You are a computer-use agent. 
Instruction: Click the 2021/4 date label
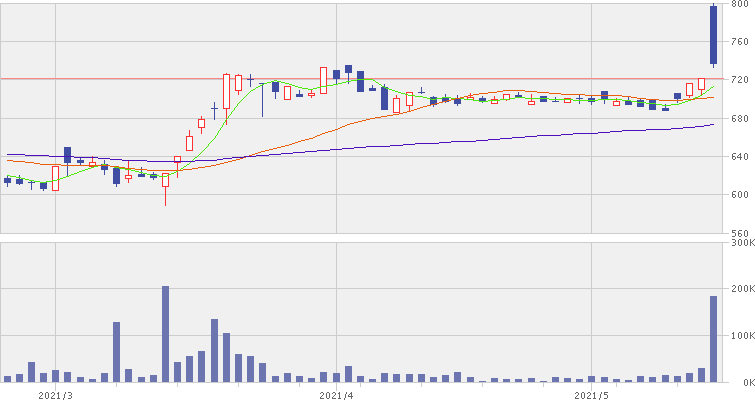337,393
